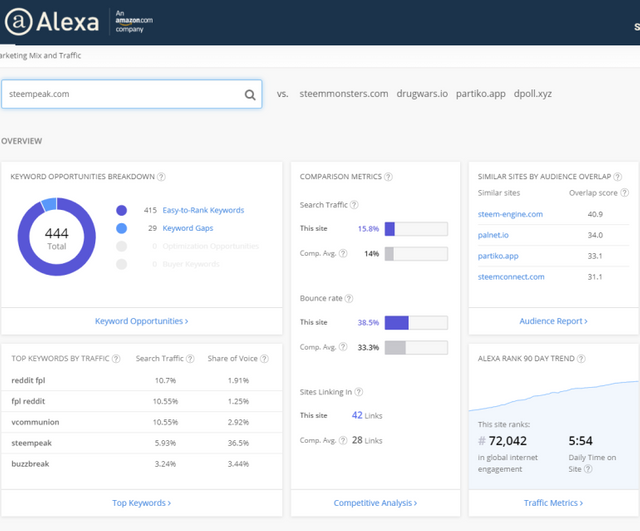Image resolution: width=640 pixels, height=531 pixels.
Task: Click the OVERVIEW heading
Action: pyautogui.click(x=21, y=141)
